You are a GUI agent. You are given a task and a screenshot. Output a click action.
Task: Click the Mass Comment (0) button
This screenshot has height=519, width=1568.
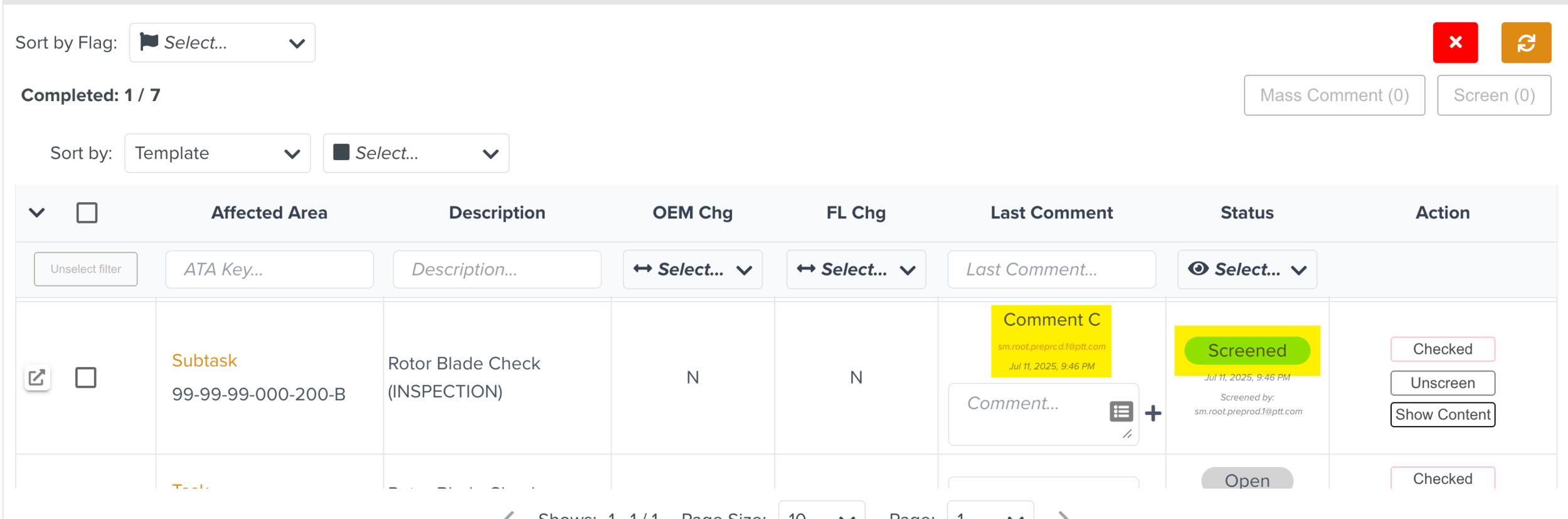click(x=1334, y=95)
